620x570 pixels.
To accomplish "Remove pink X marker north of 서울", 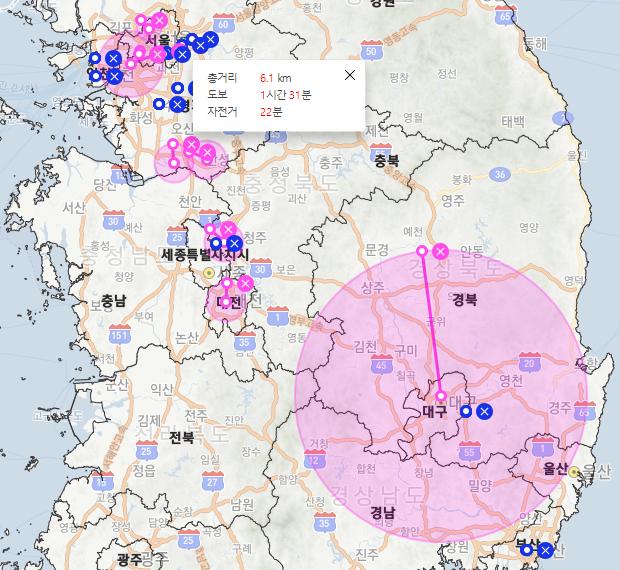I will (x=159, y=20).
